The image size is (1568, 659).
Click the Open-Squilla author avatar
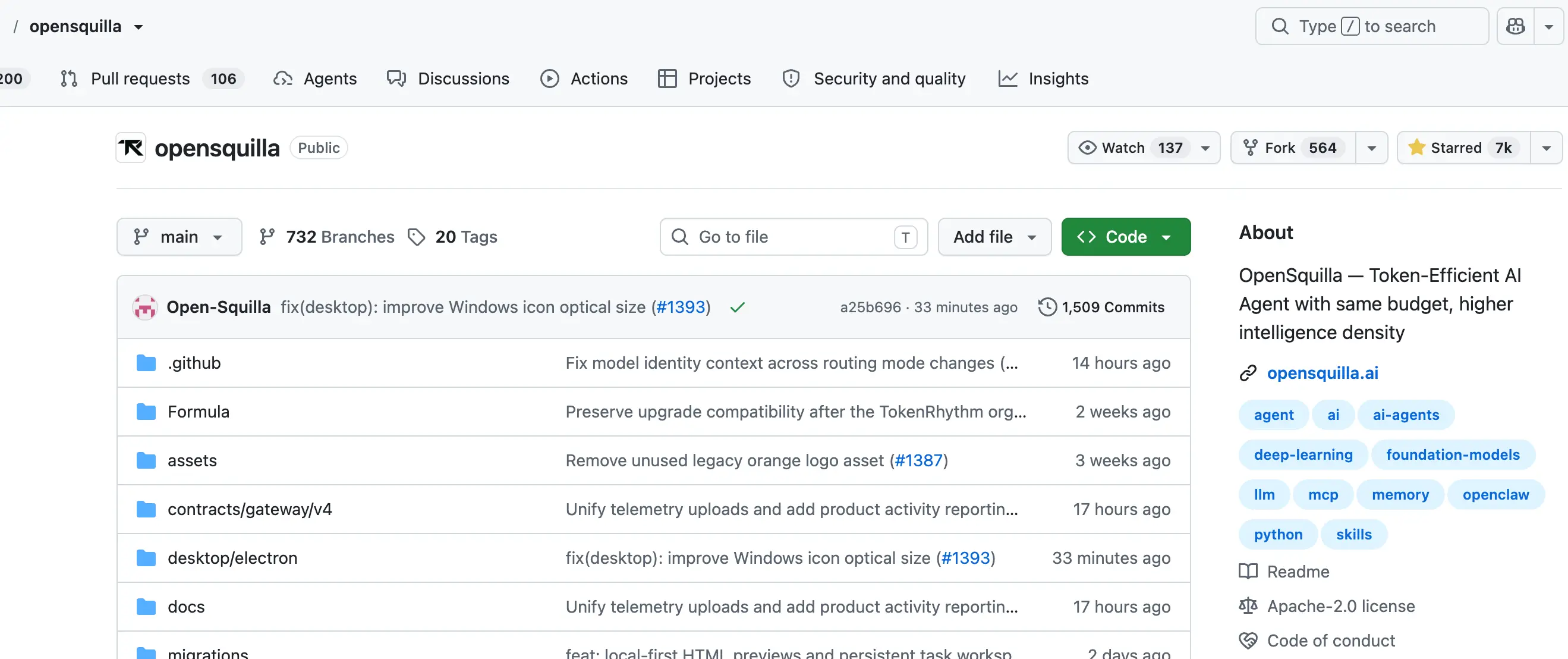point(145,307)
